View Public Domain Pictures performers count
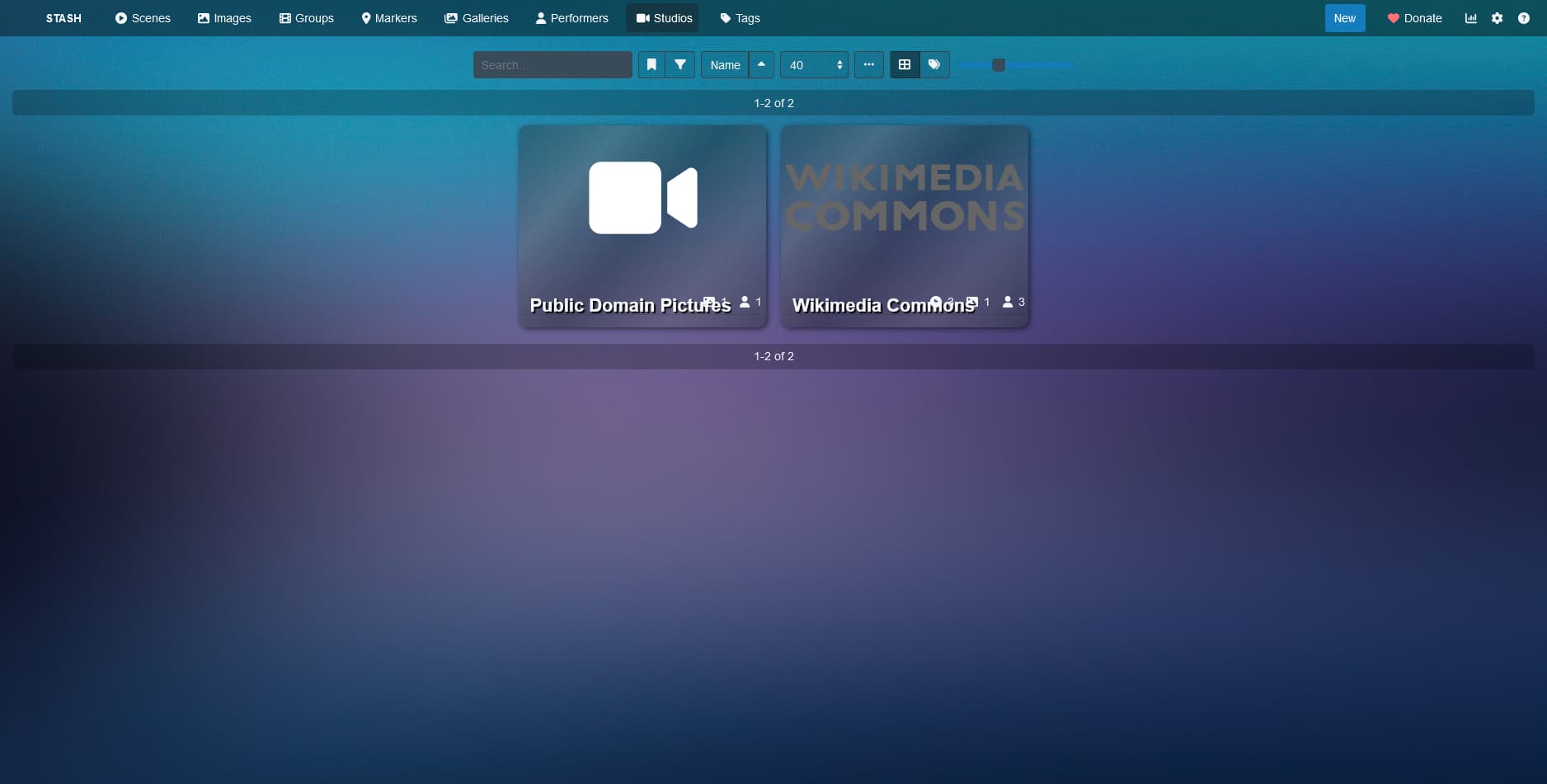Viewport: 1547px width, 784px height. pos(750,303)
